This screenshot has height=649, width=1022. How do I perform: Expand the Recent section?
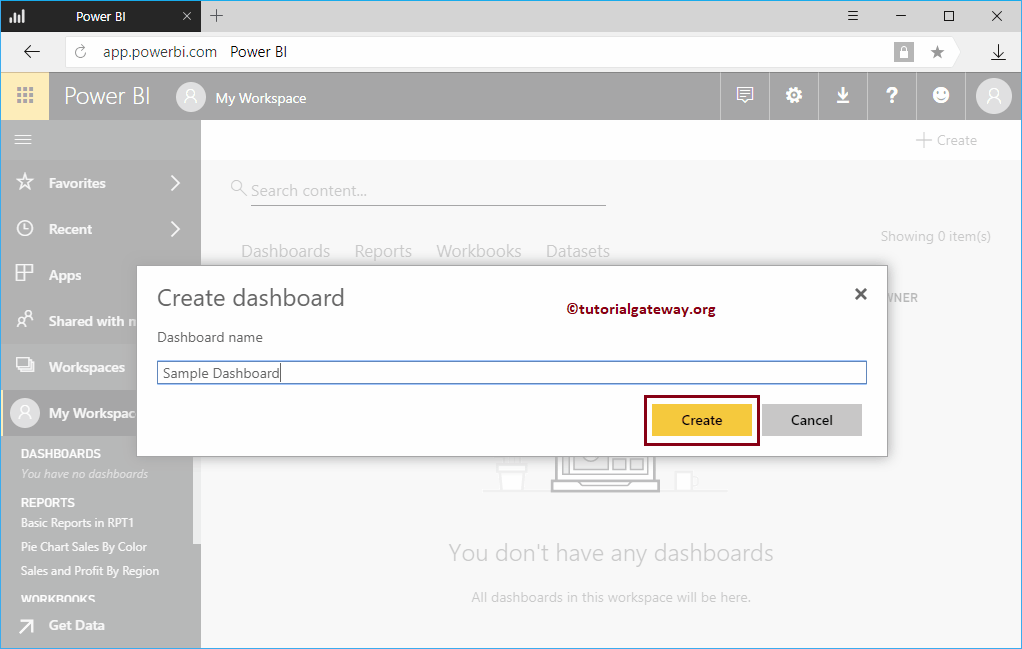pos(69,229)
